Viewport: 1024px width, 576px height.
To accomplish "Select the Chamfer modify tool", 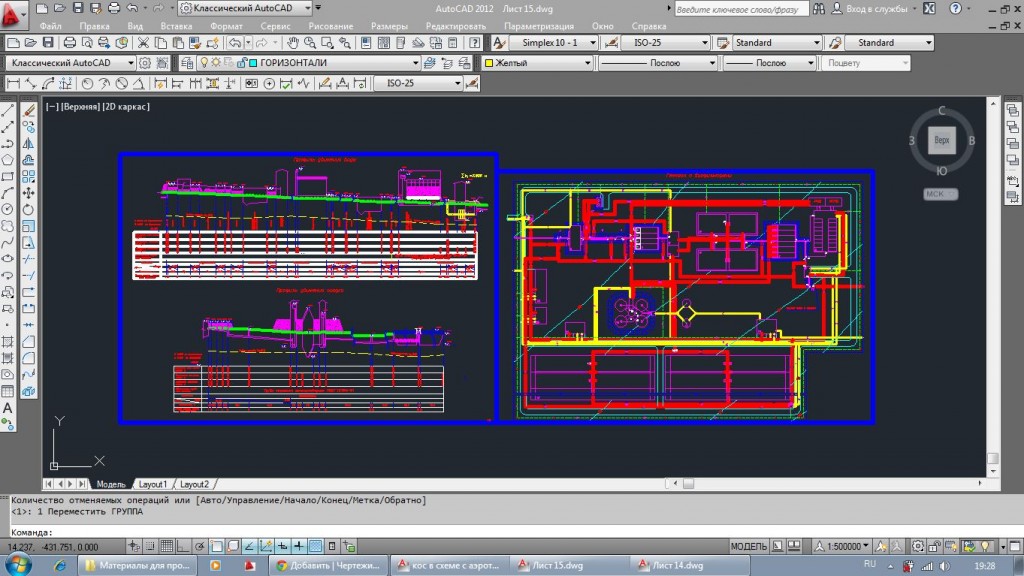I will [x=28, y=342].
